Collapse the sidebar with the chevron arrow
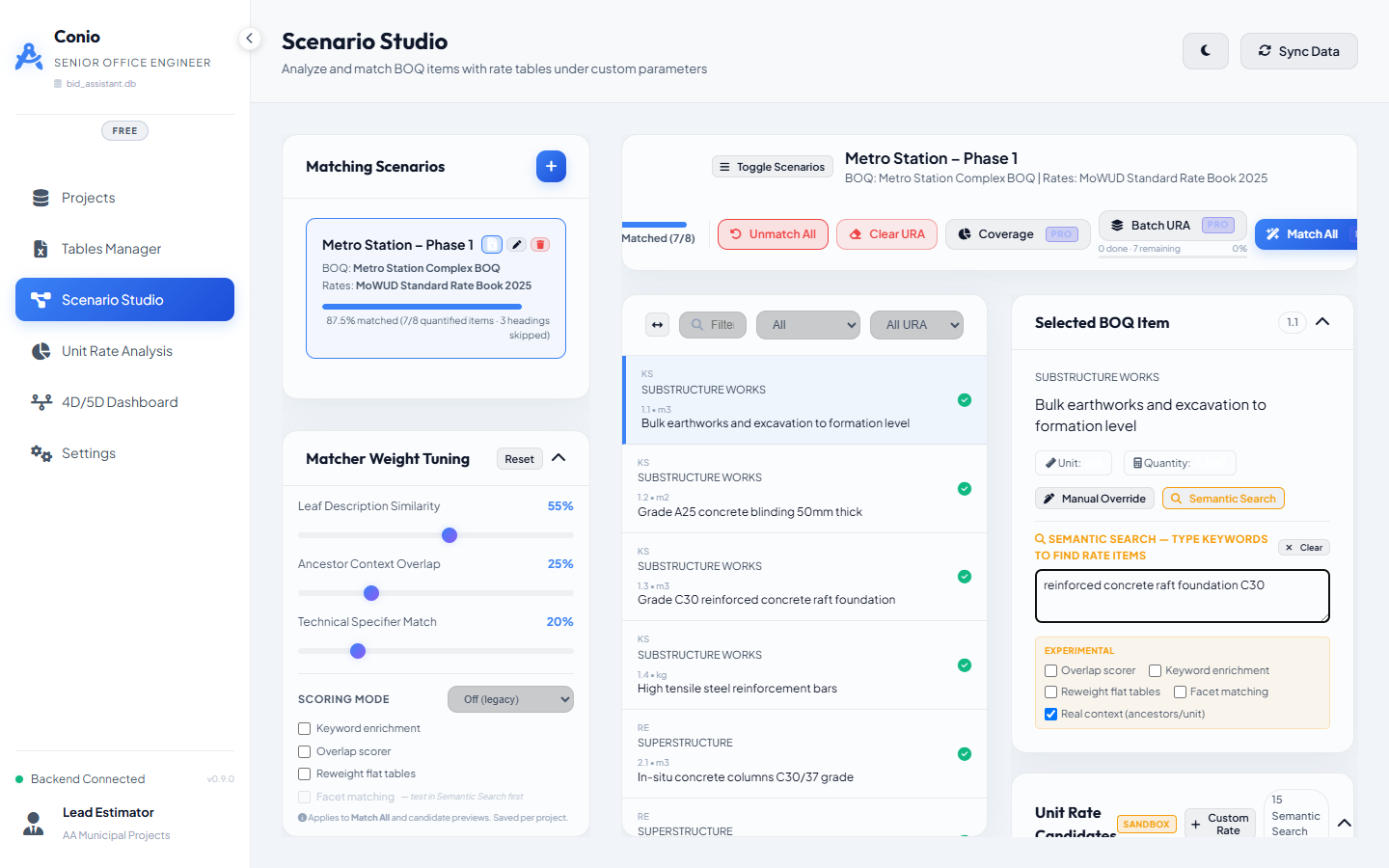This screenshot has height=868, width=1389. [250, 39]
